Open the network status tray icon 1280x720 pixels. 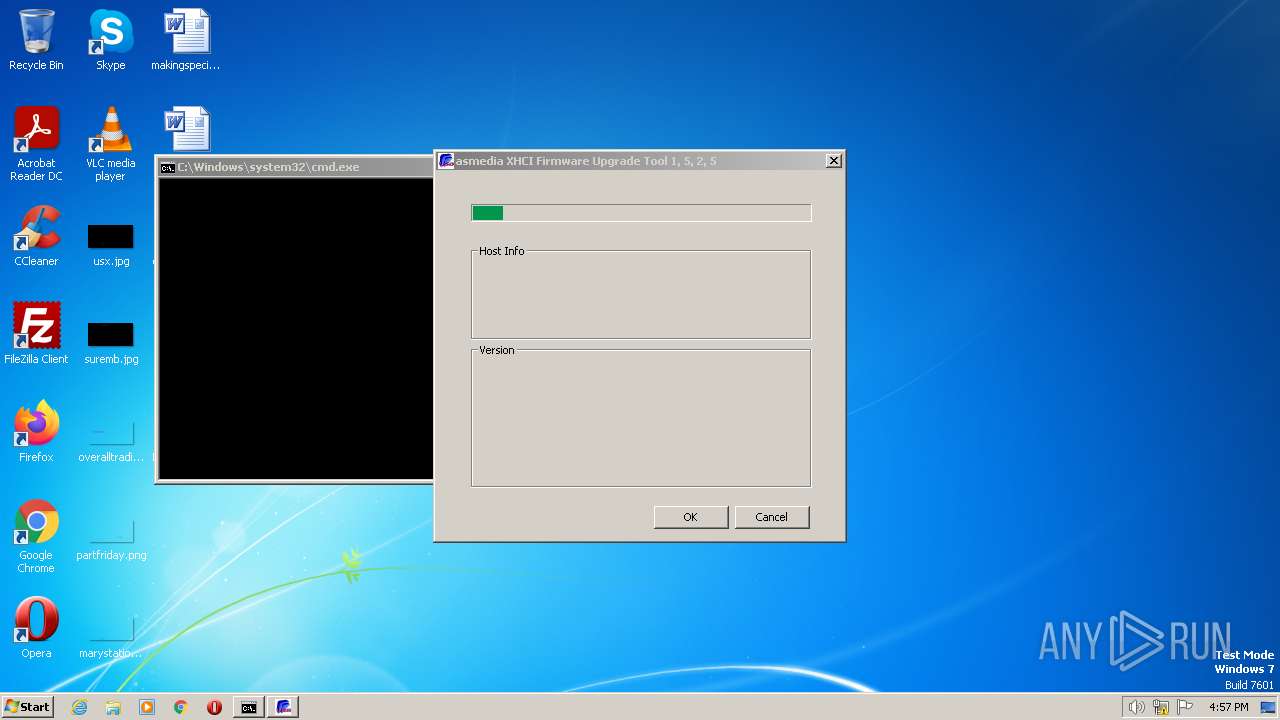[x=1161, y=707]
